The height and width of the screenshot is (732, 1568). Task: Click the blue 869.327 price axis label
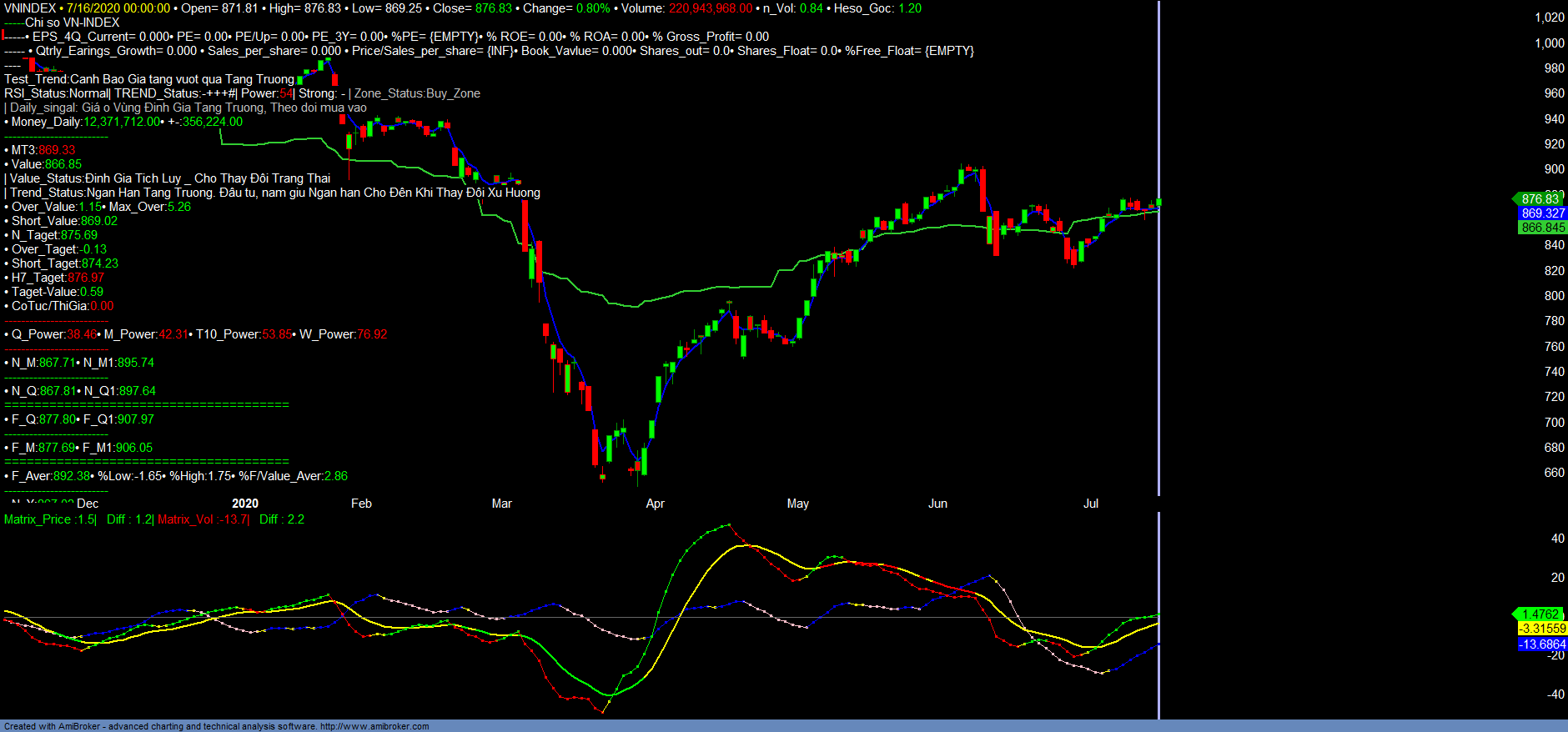coord(1542,213)
